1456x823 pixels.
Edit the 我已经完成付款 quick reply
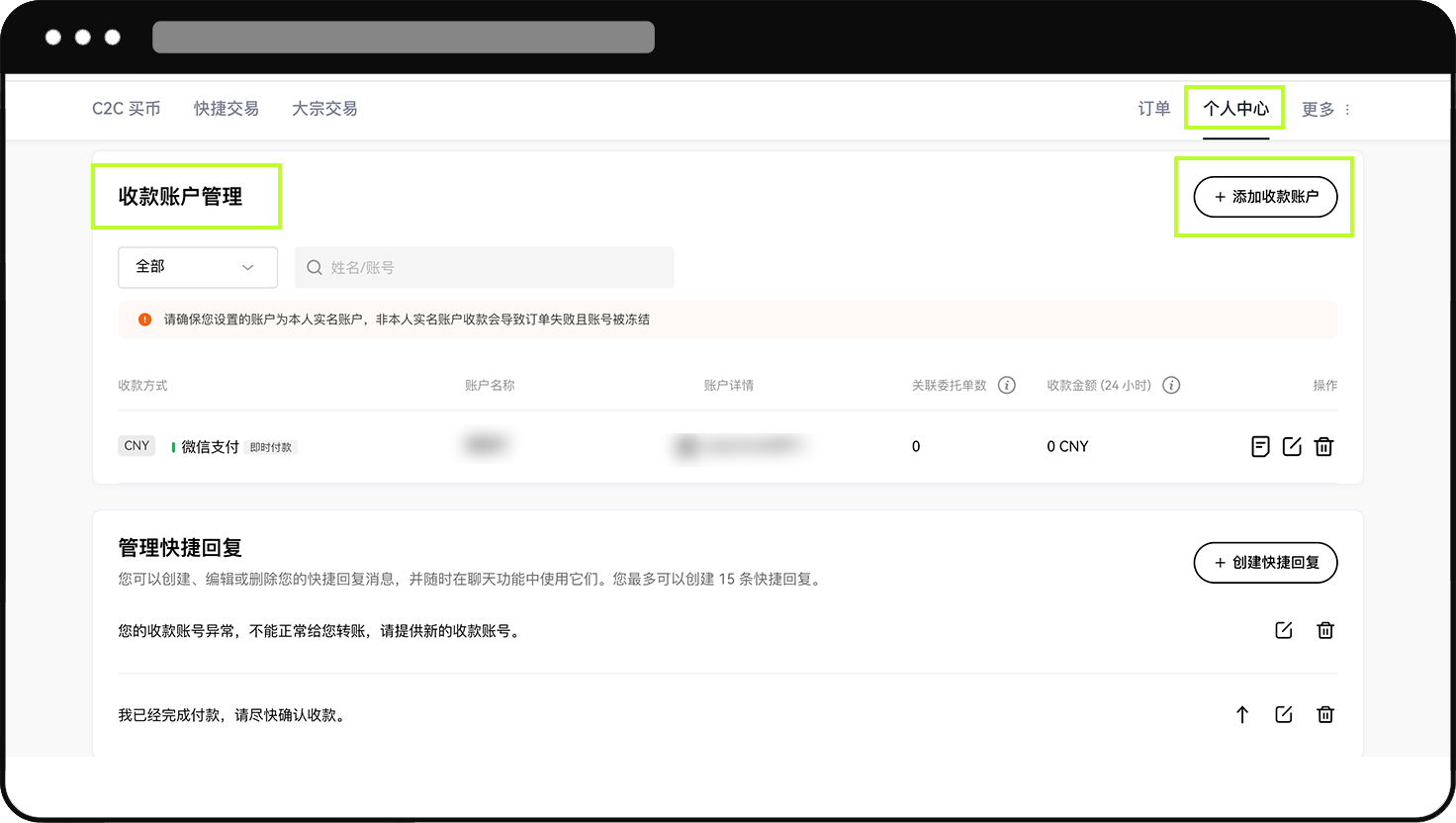(x=1284, y=714)
